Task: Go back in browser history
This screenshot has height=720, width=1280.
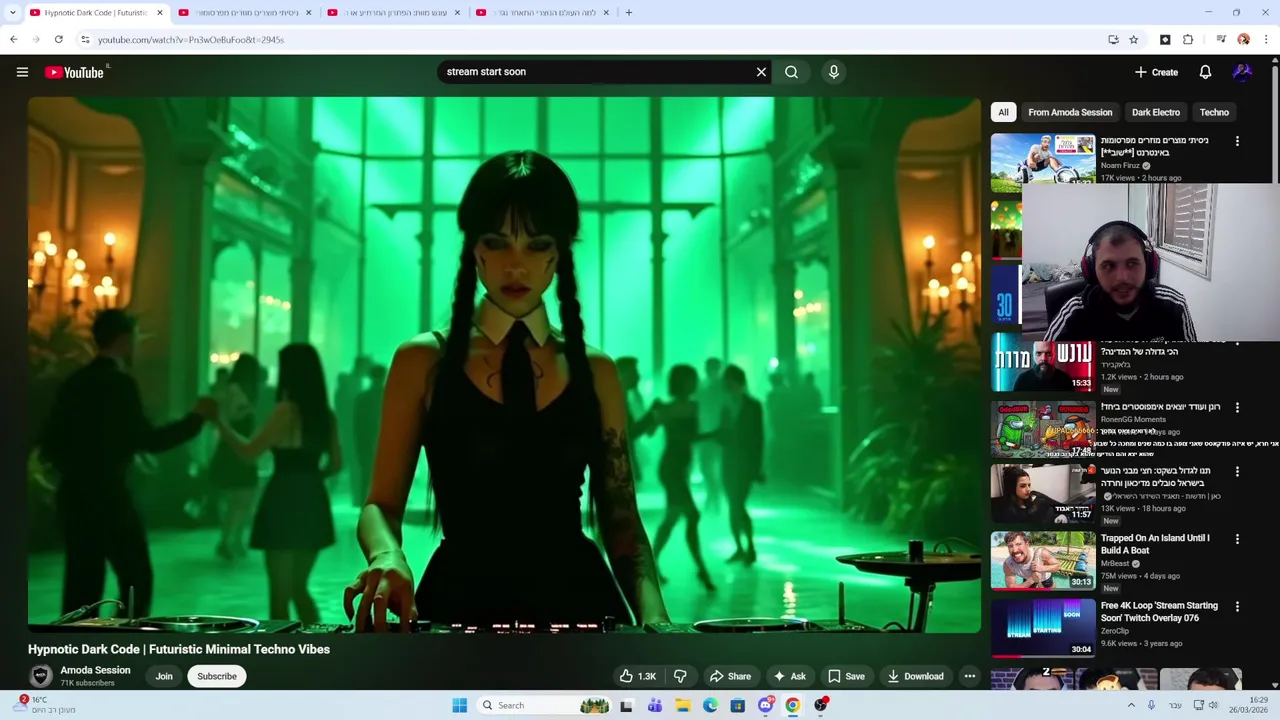Action: 13,39
